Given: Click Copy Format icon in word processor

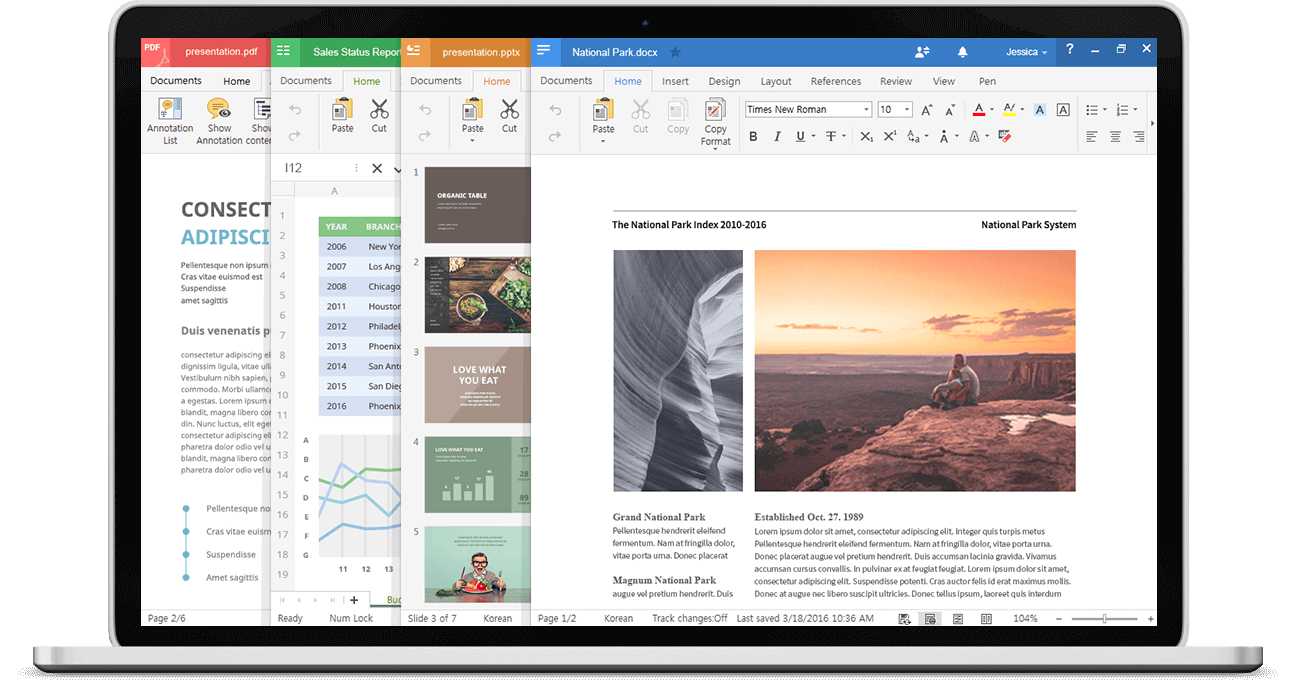Looking at the screenshot, I should click(715, 110).
